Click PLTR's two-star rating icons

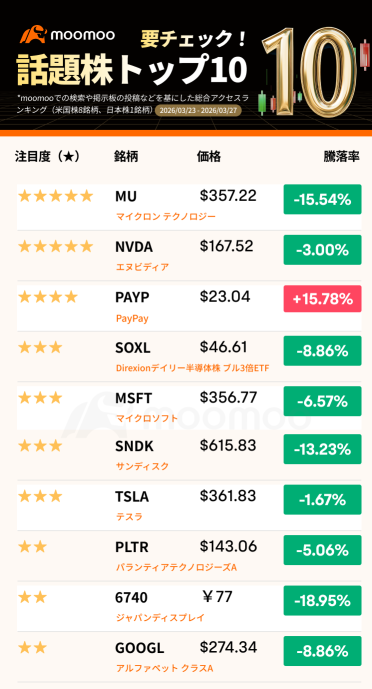coord(33,547)
